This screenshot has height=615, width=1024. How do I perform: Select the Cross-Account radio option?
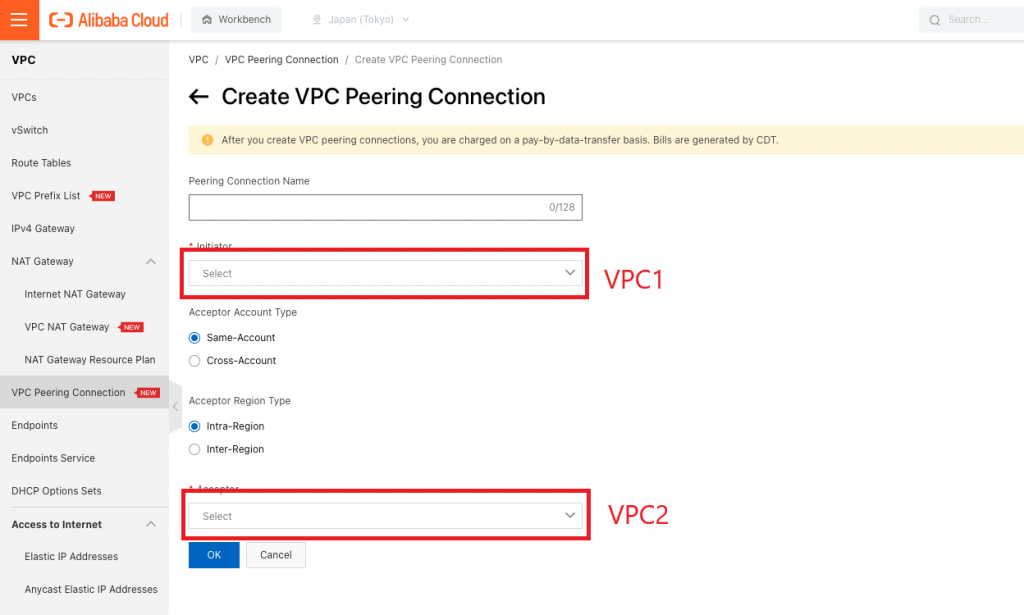(x=195, y=360)
